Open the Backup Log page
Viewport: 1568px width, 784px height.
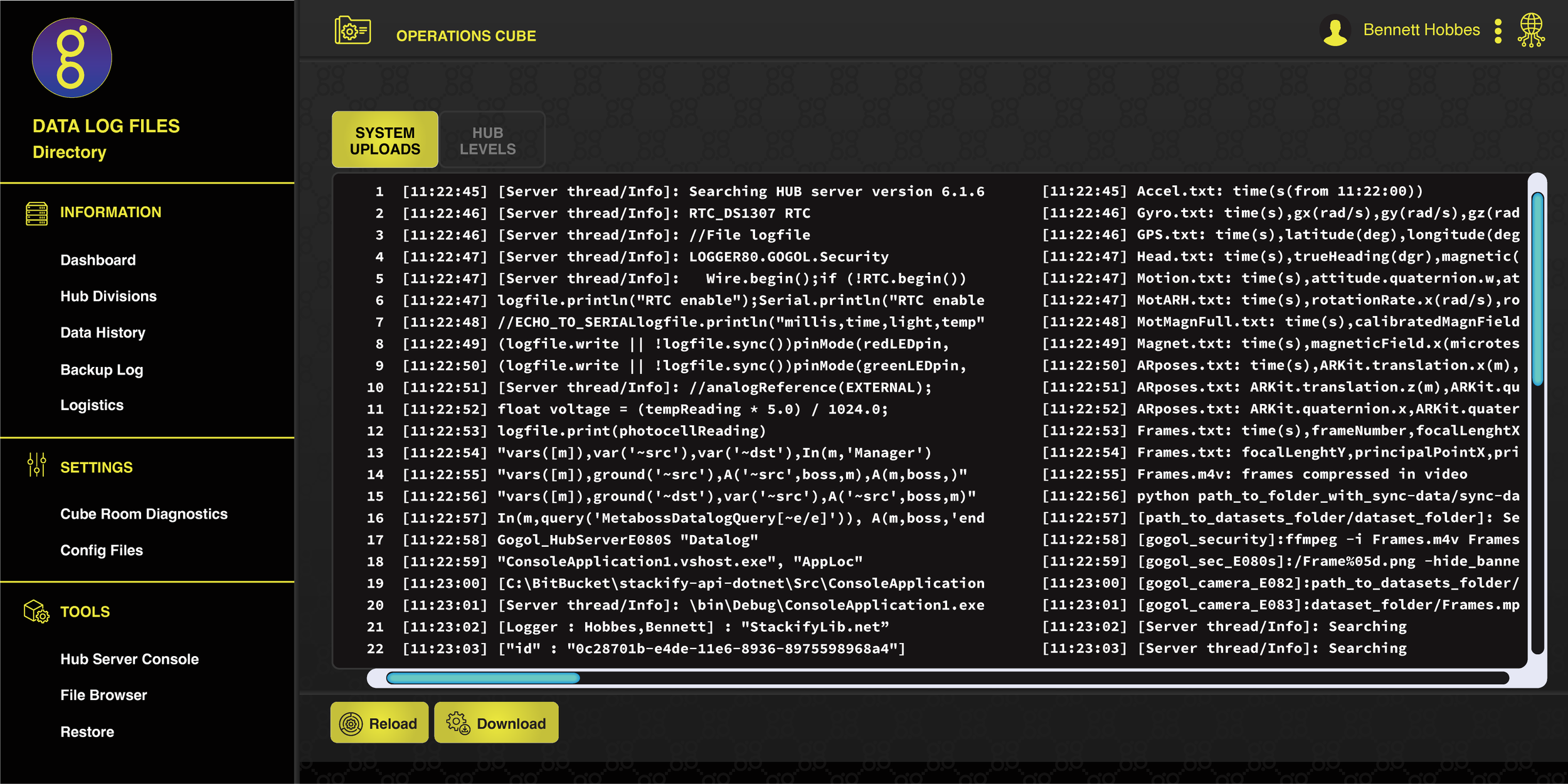(102, 369)
